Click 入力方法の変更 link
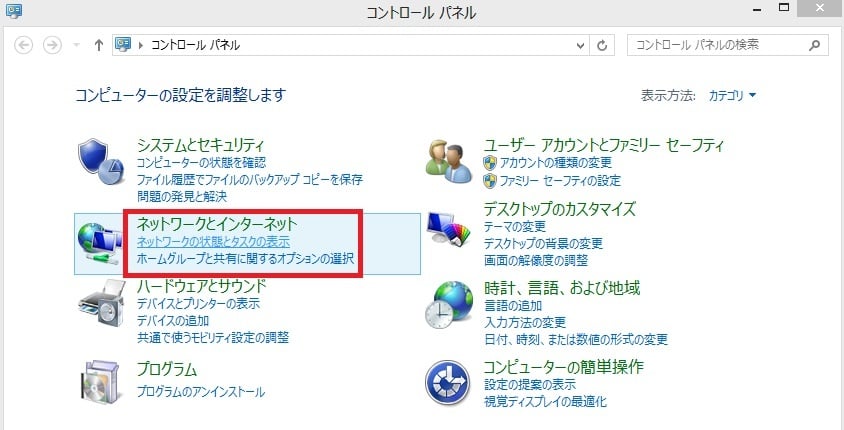Image resolution: width=844 pixels, height=430 pixels. 525,323
